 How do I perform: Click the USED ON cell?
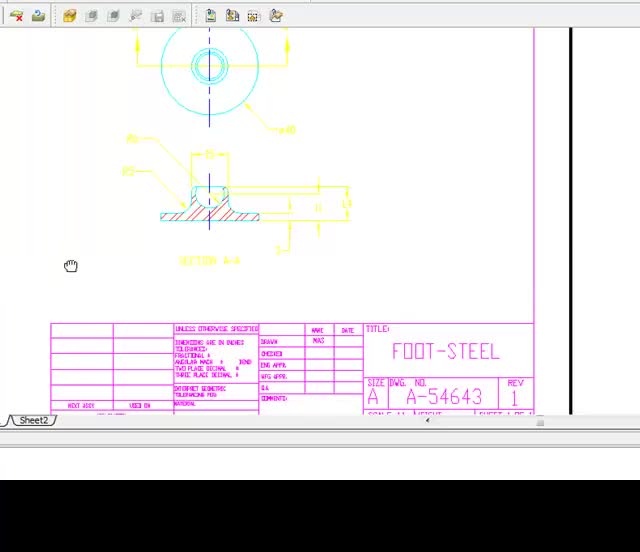tap(140, 405)
